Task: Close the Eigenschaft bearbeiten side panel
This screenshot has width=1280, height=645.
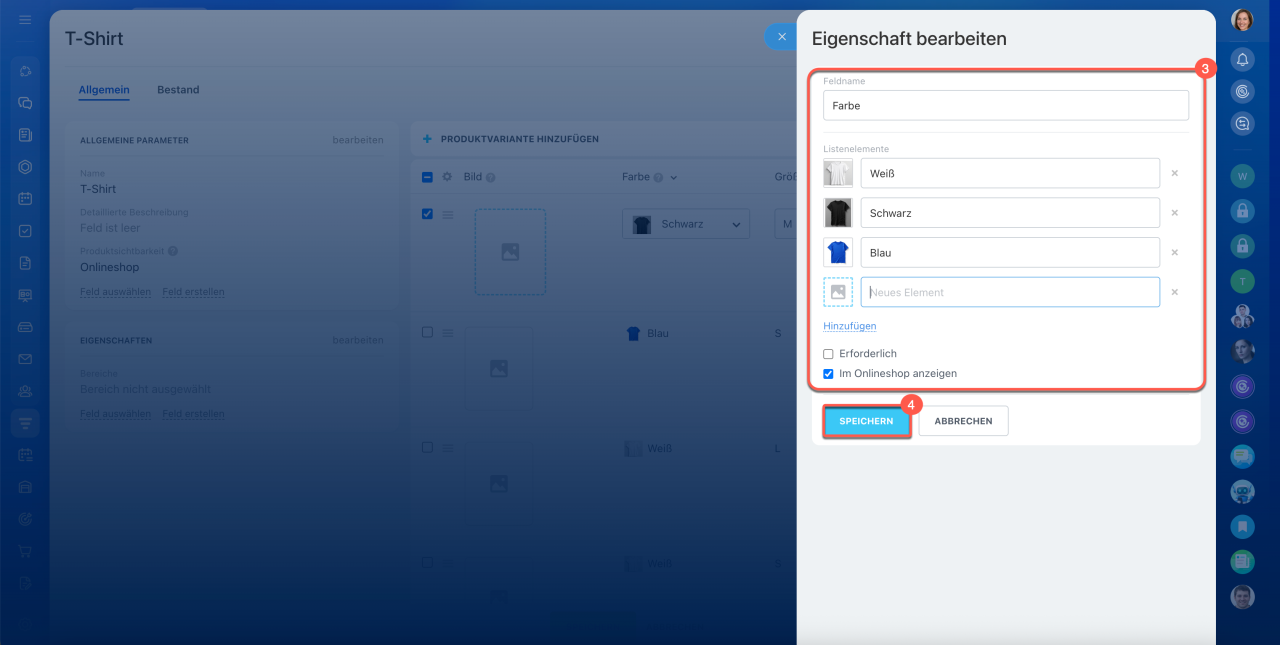Action: click(781, 37)
